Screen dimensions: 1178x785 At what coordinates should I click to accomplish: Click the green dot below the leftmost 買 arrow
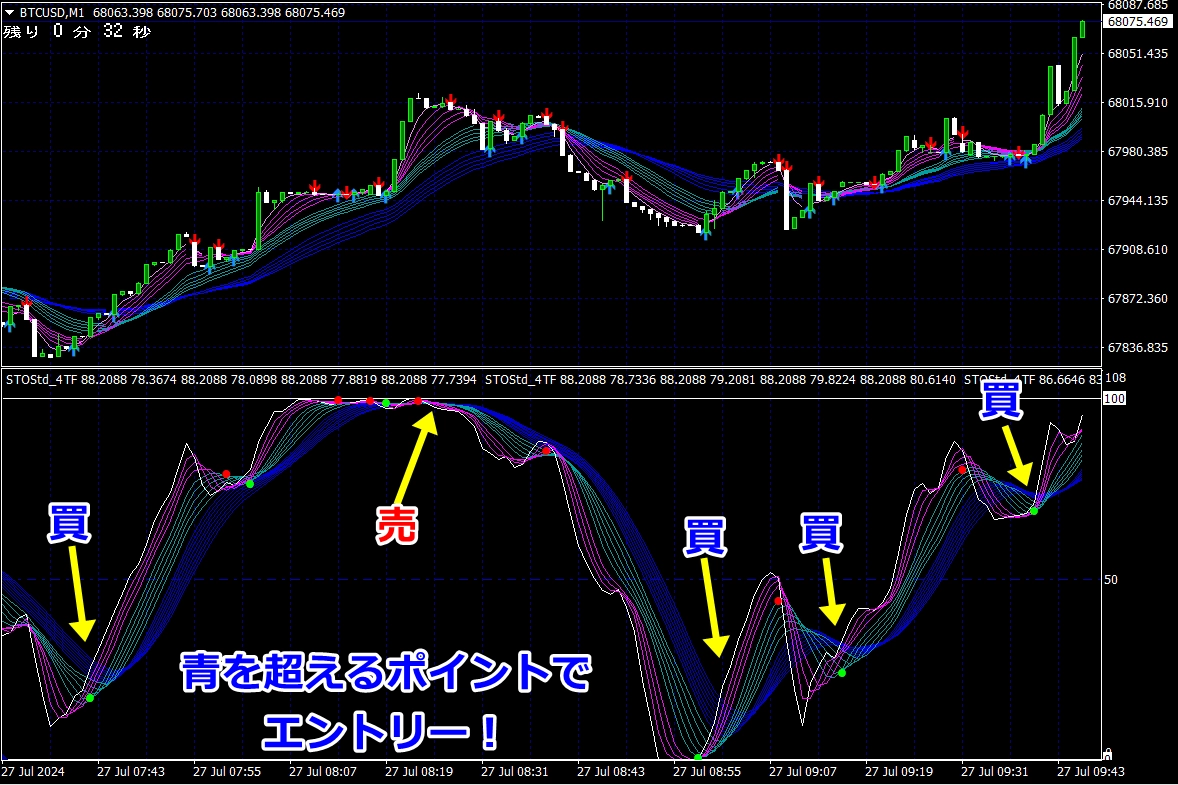(x=90, y=697)
